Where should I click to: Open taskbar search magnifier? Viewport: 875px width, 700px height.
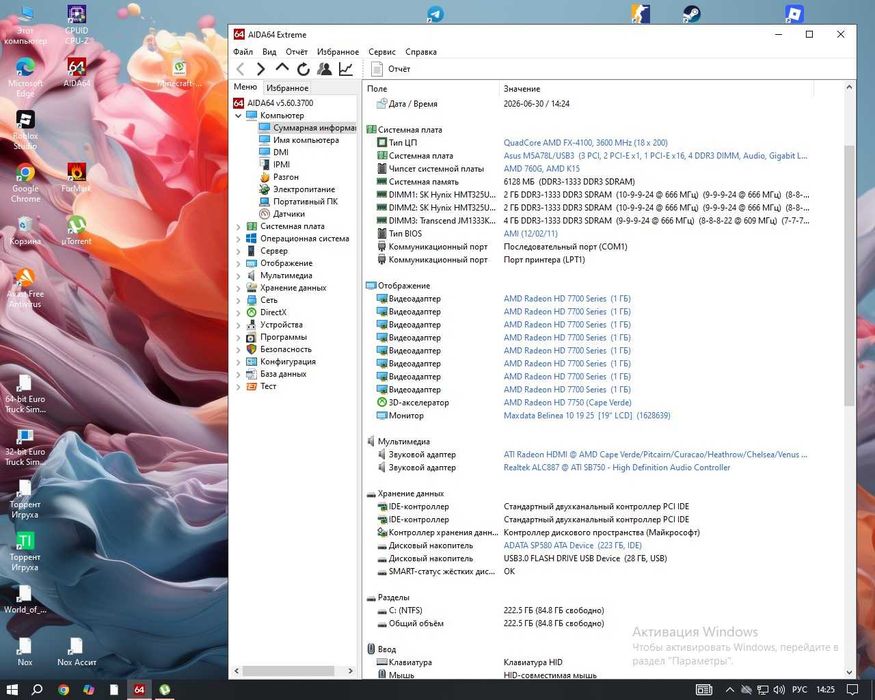click(37, 689)
